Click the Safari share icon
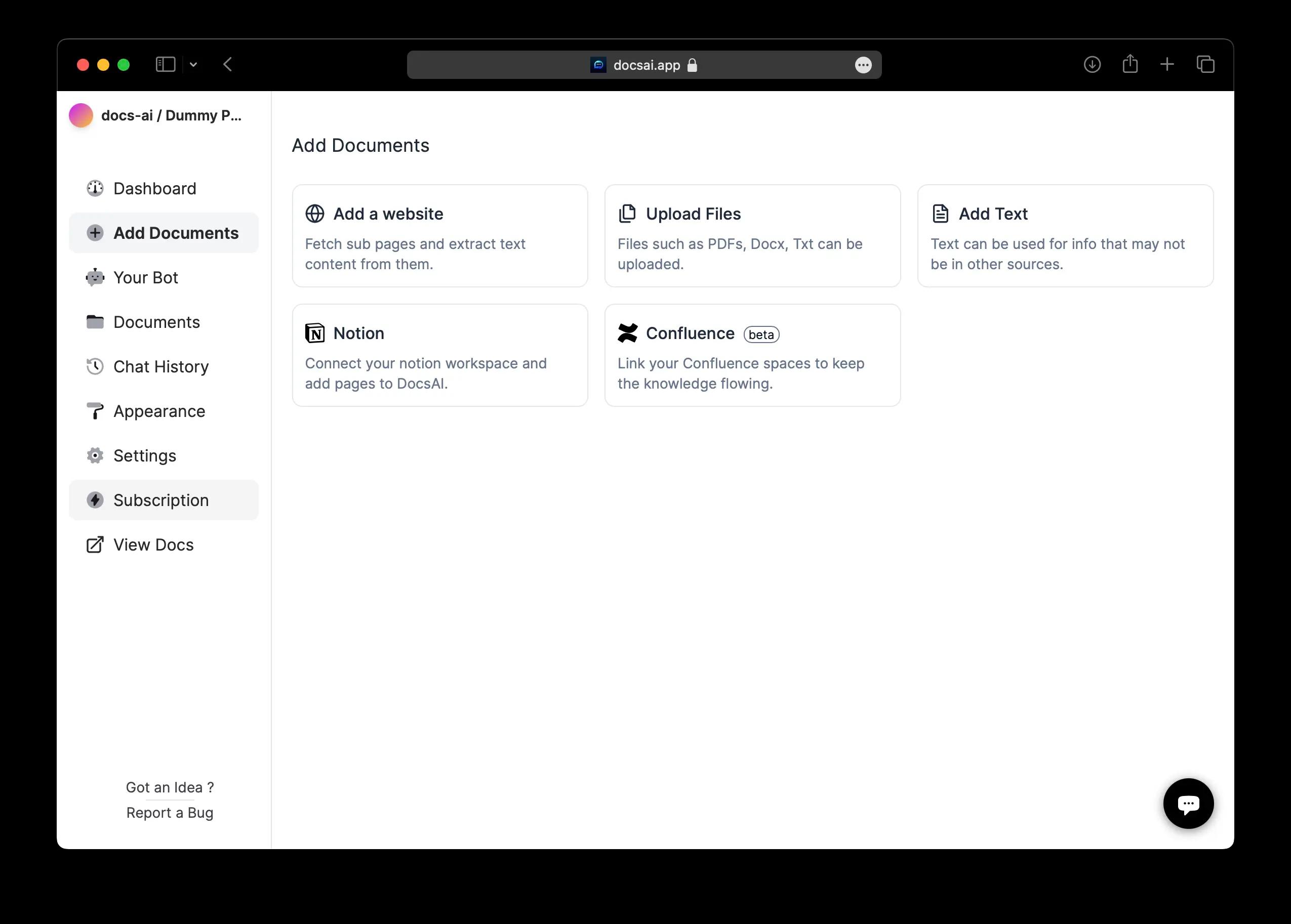The image size is (1291, 924). click(x=1130, y=64)
